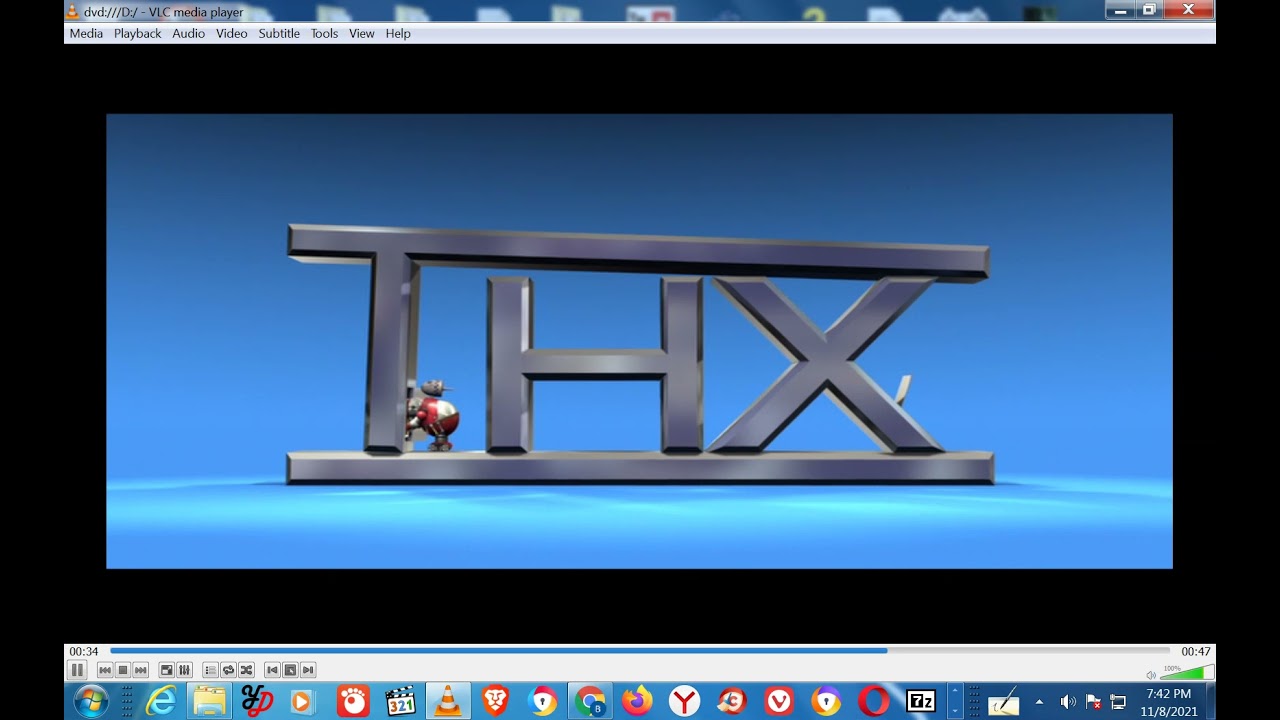Screen dimensions: 1280x720
Task: Open the Video menu
Action: click(231, 33)
